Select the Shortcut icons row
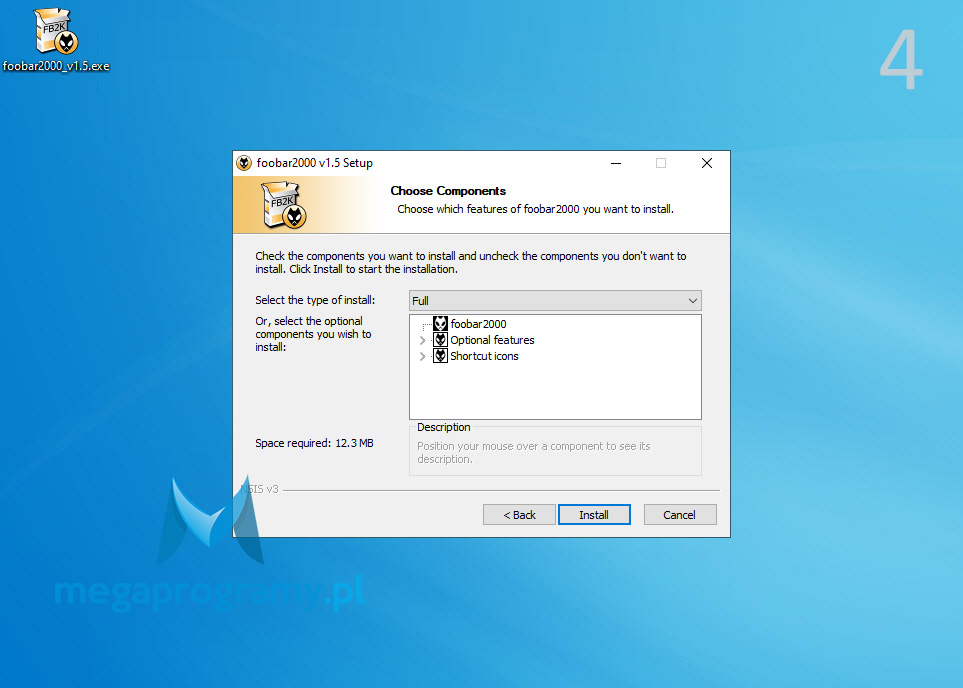Image resolution: width=963 pixels, height=688 pixels. tap(484, 356)
